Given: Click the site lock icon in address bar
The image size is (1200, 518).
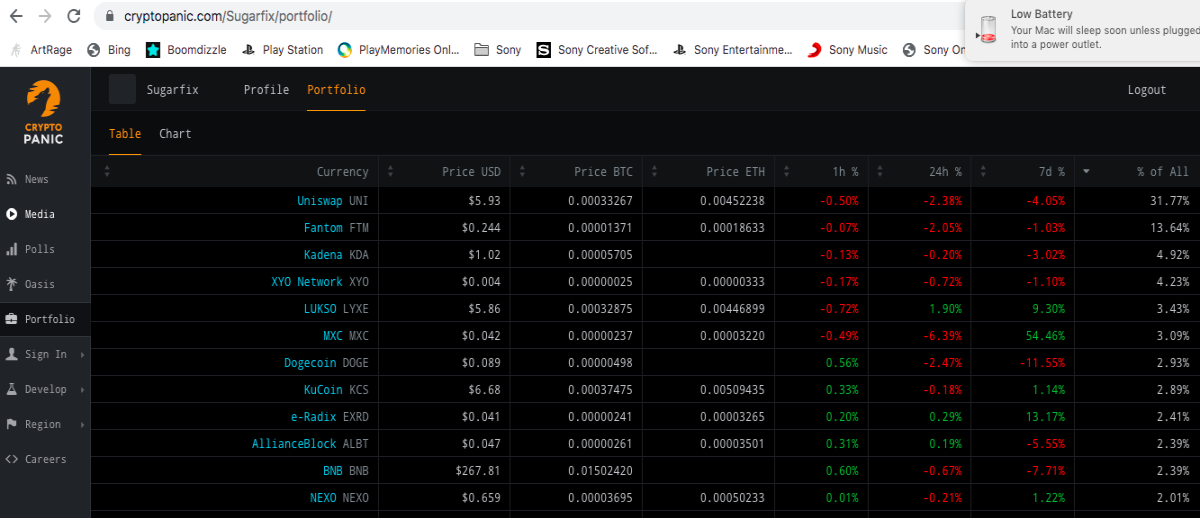Looking at the screenshot, I should [110, 16].
